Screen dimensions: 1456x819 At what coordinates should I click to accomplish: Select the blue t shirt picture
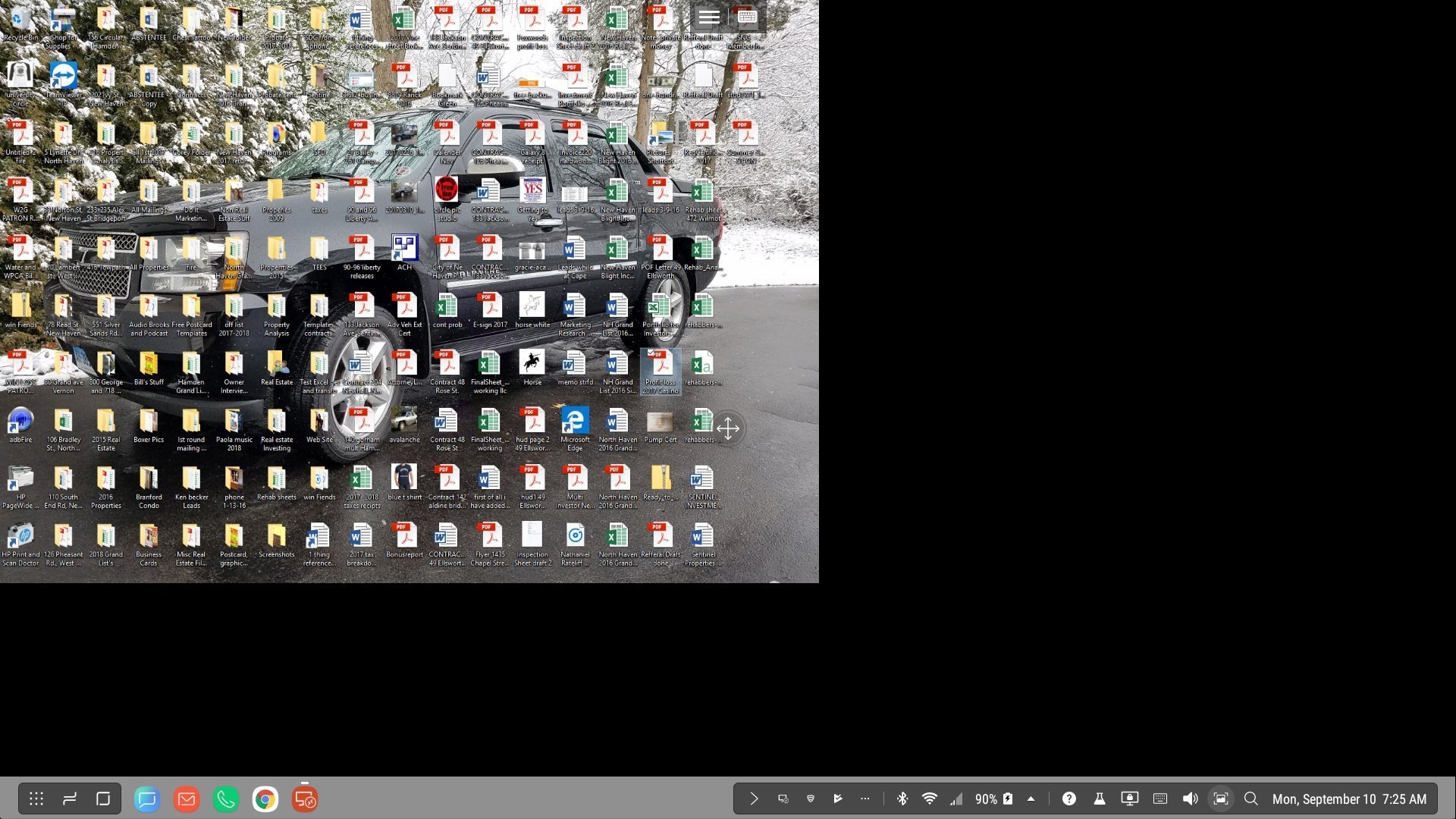[405, 482]
